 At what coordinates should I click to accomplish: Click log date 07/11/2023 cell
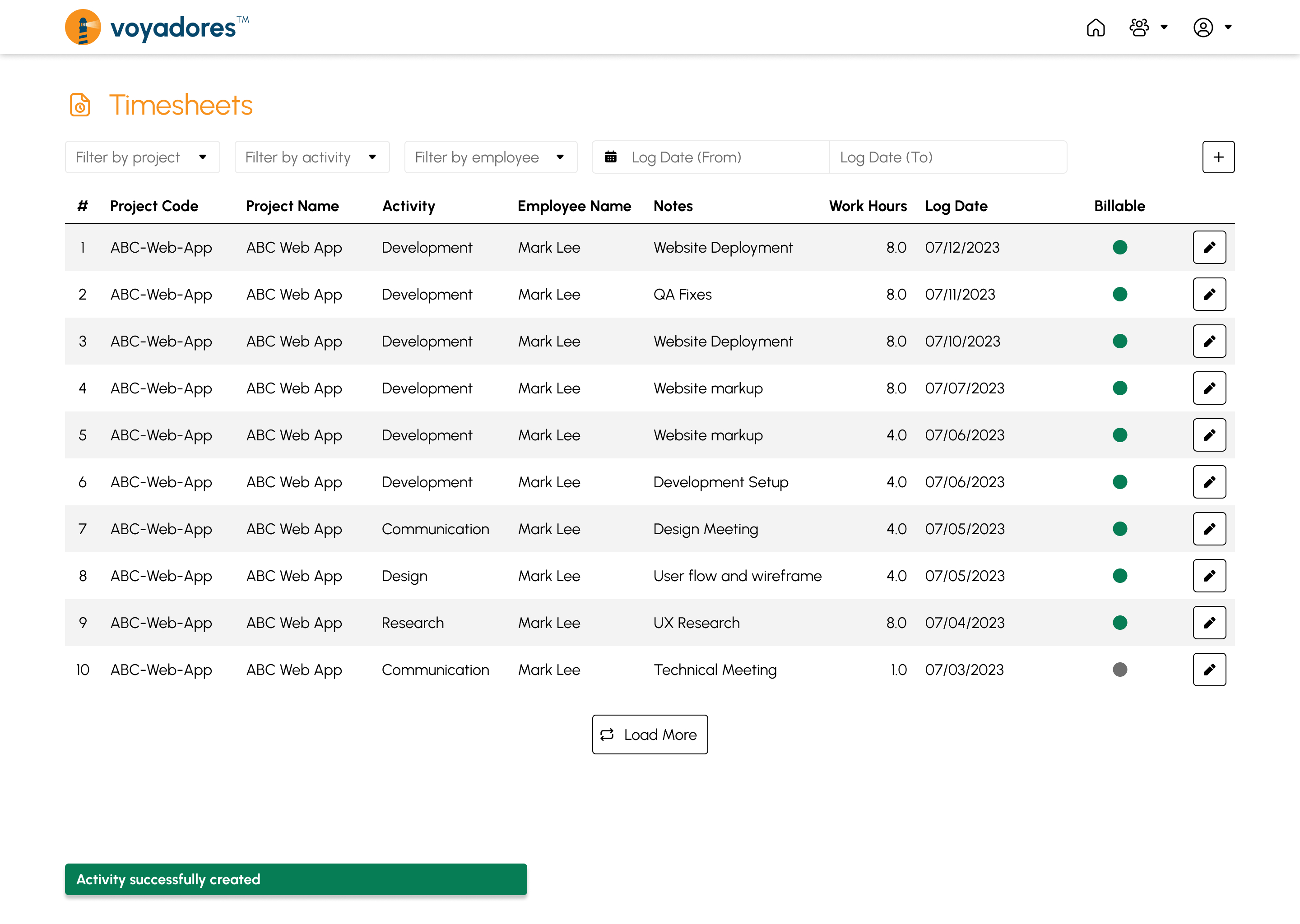tap(960, 294)
